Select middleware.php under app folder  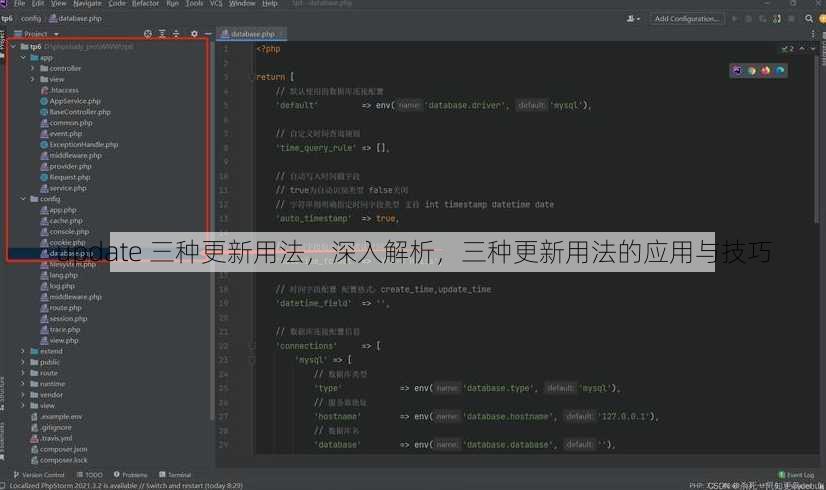[71, 155]
